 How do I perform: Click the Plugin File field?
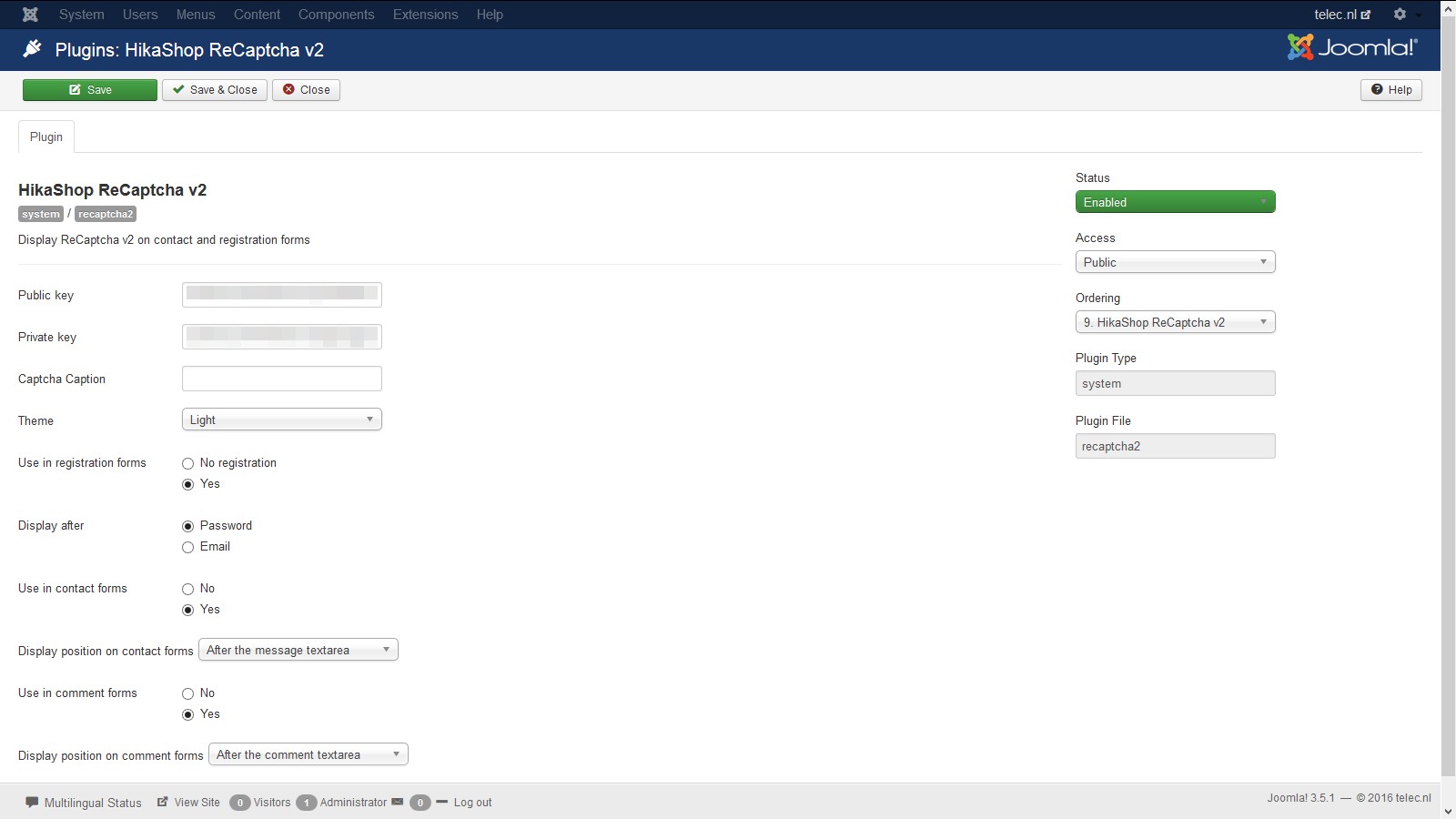pyautogui.click(x=1176, y=446)
